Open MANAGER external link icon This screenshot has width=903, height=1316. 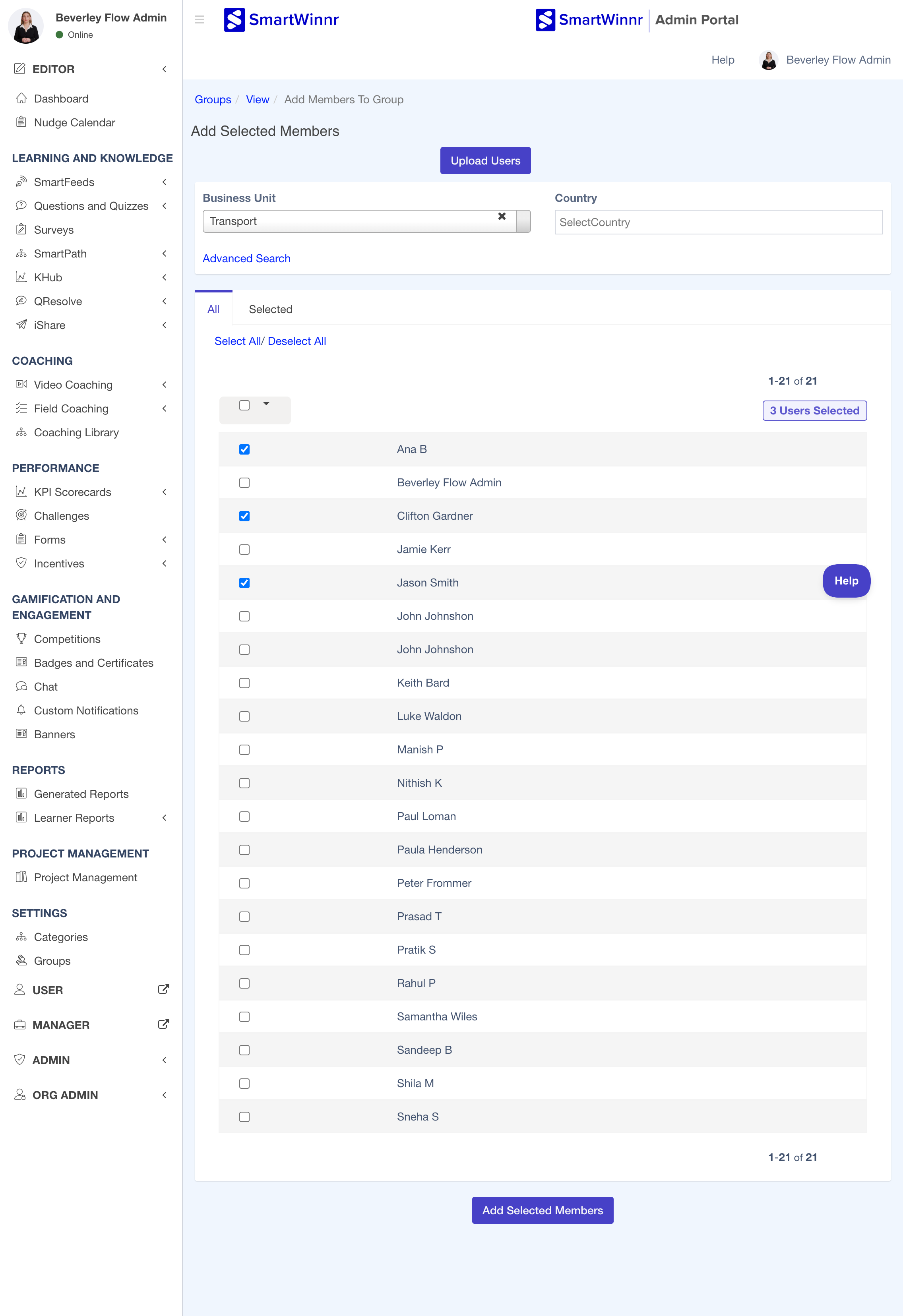(163, 1024)
